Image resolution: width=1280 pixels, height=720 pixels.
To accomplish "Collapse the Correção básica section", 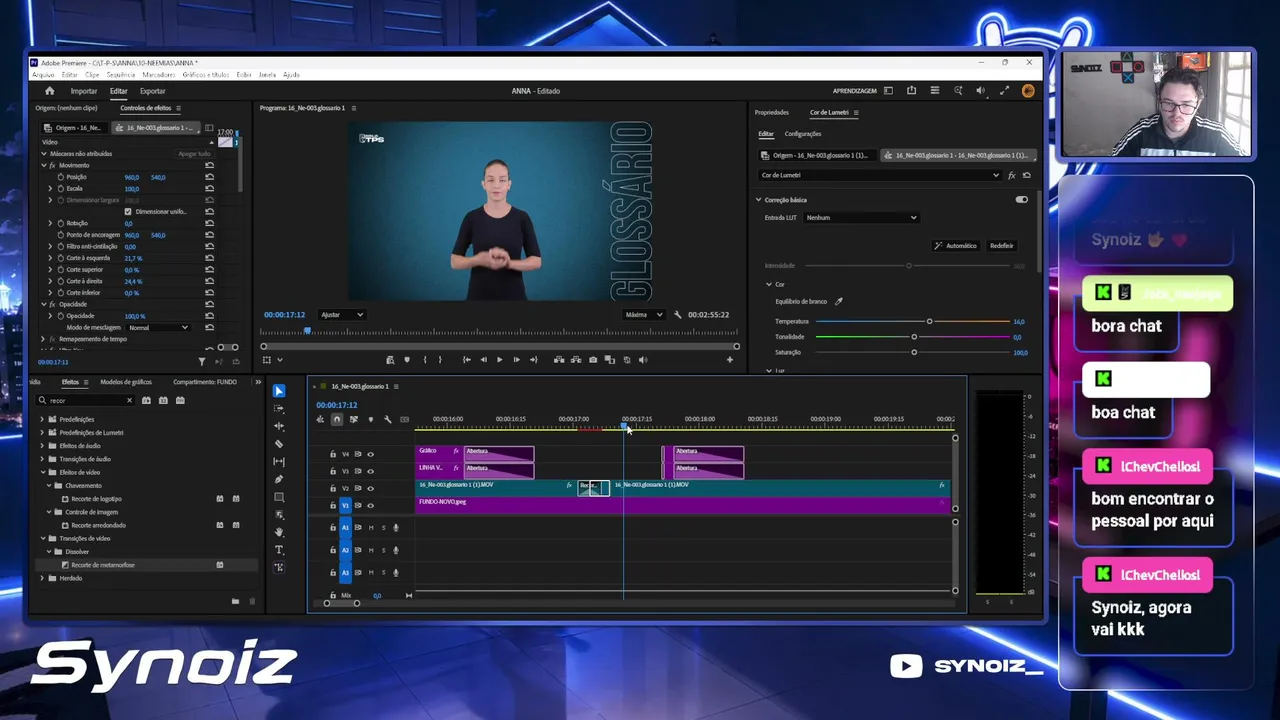I will 759,200.
